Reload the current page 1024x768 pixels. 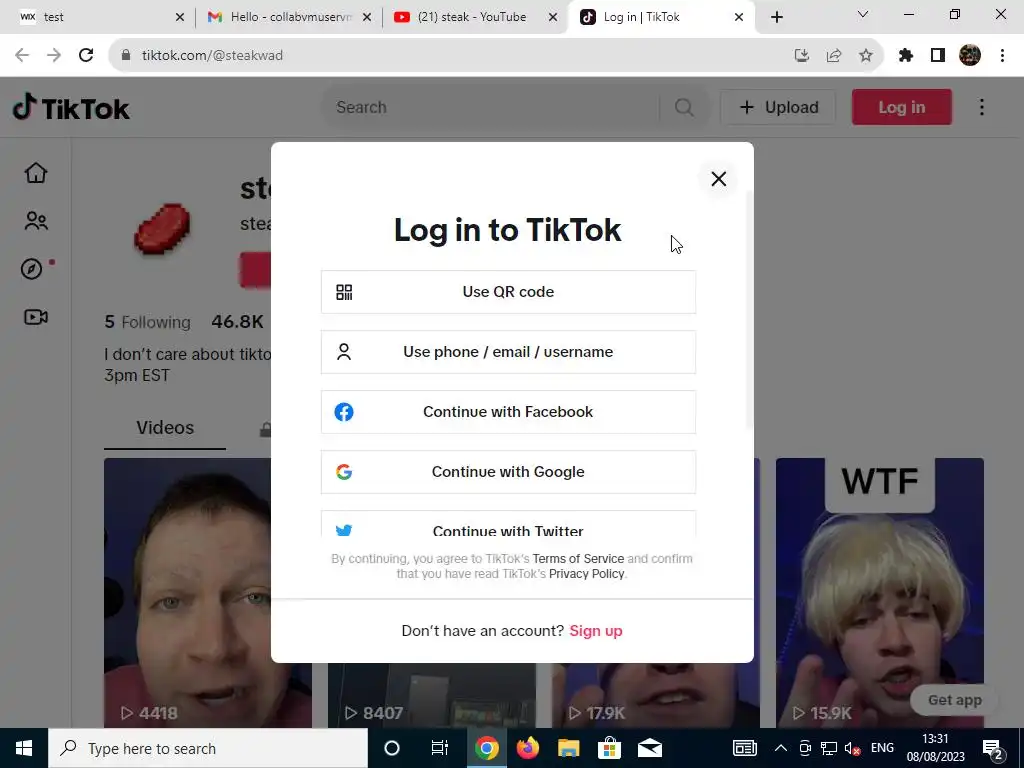pos(86,56)
